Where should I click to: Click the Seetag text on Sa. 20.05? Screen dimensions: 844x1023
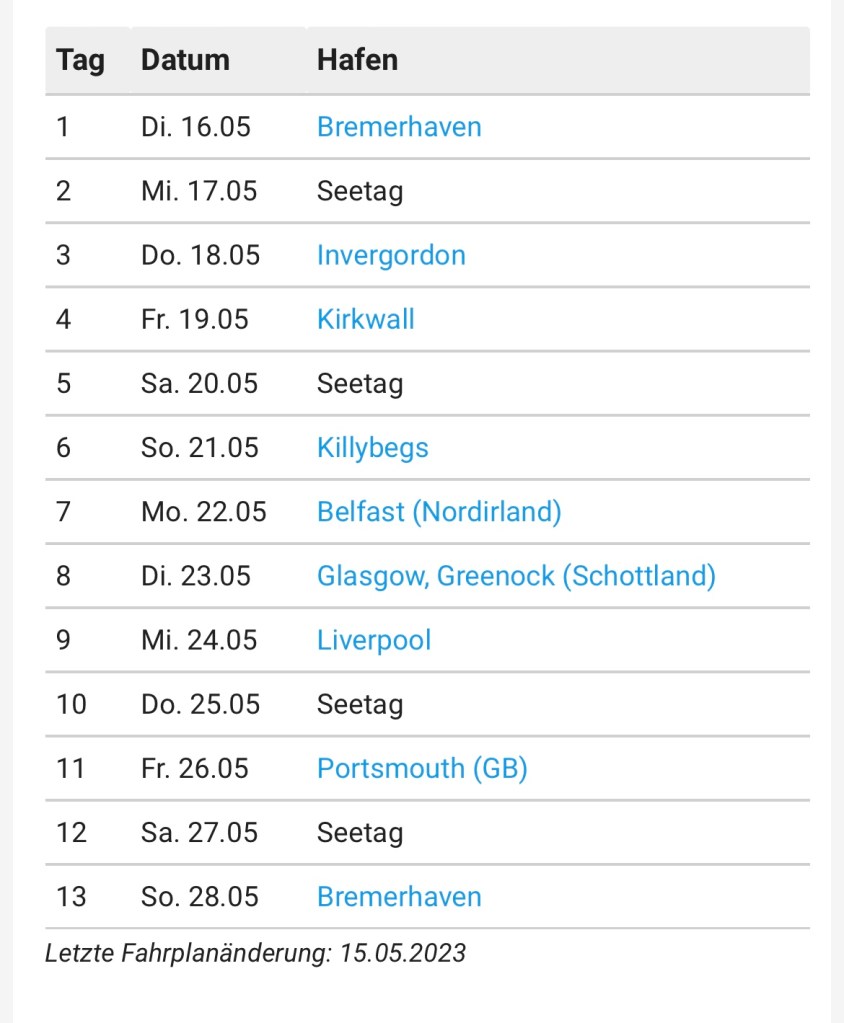pyautogui.click(x=360, y=383)
